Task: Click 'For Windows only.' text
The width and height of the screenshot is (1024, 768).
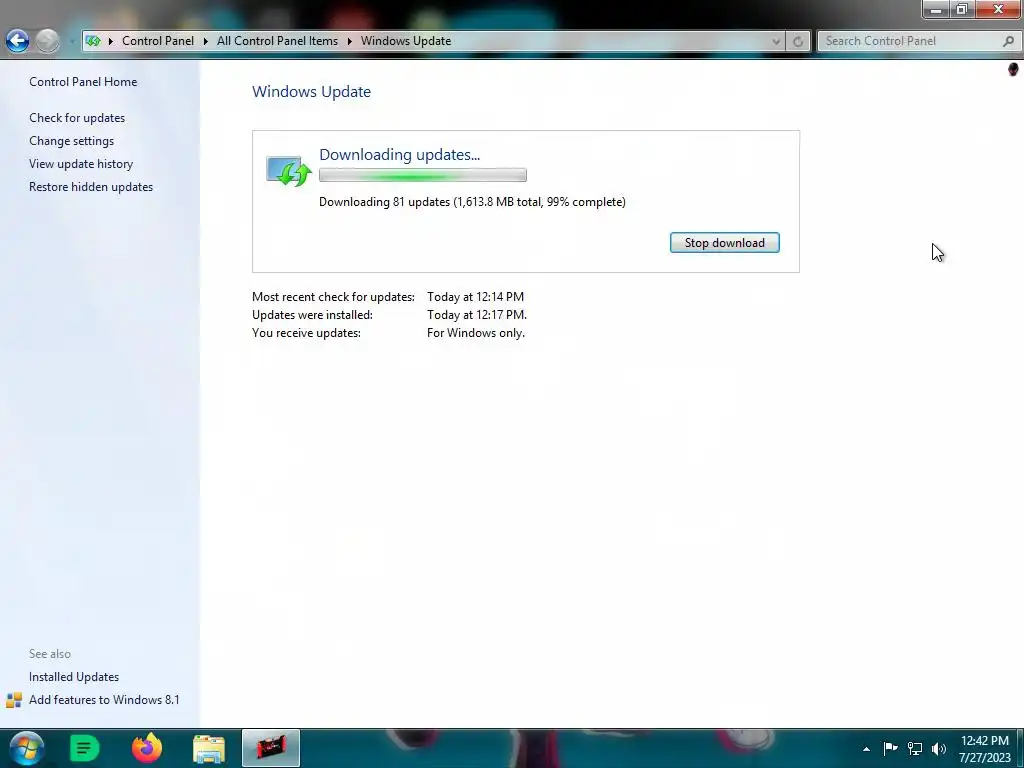Action: [x=476, y=333]
